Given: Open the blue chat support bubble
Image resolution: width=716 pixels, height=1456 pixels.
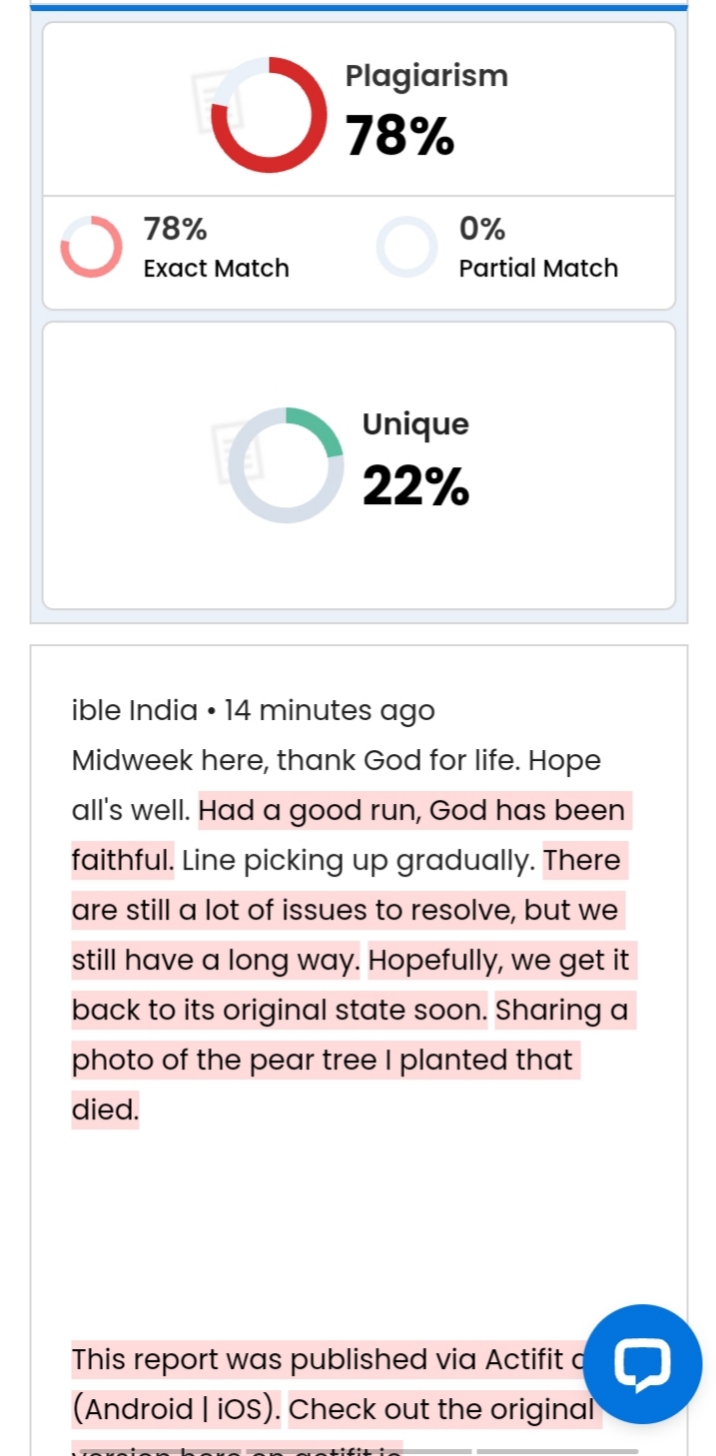Looking at the screenshot, I should (x=641, y=1363).
